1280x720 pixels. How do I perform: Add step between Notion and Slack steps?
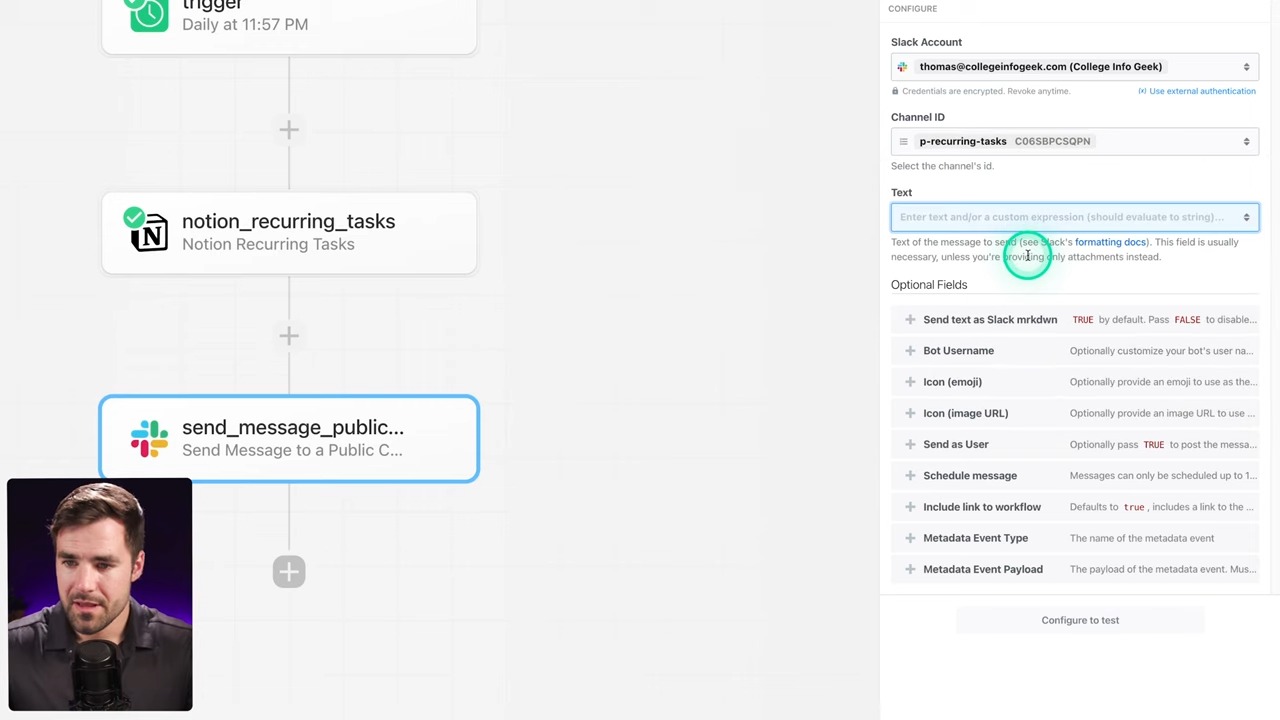[x=289, y=336]
